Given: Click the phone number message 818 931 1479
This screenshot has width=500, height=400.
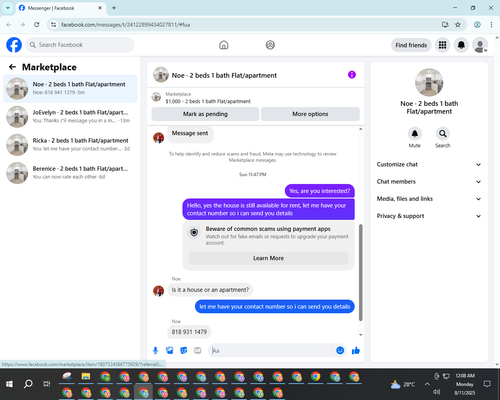Looking at the screenshot, I should 189,332.
